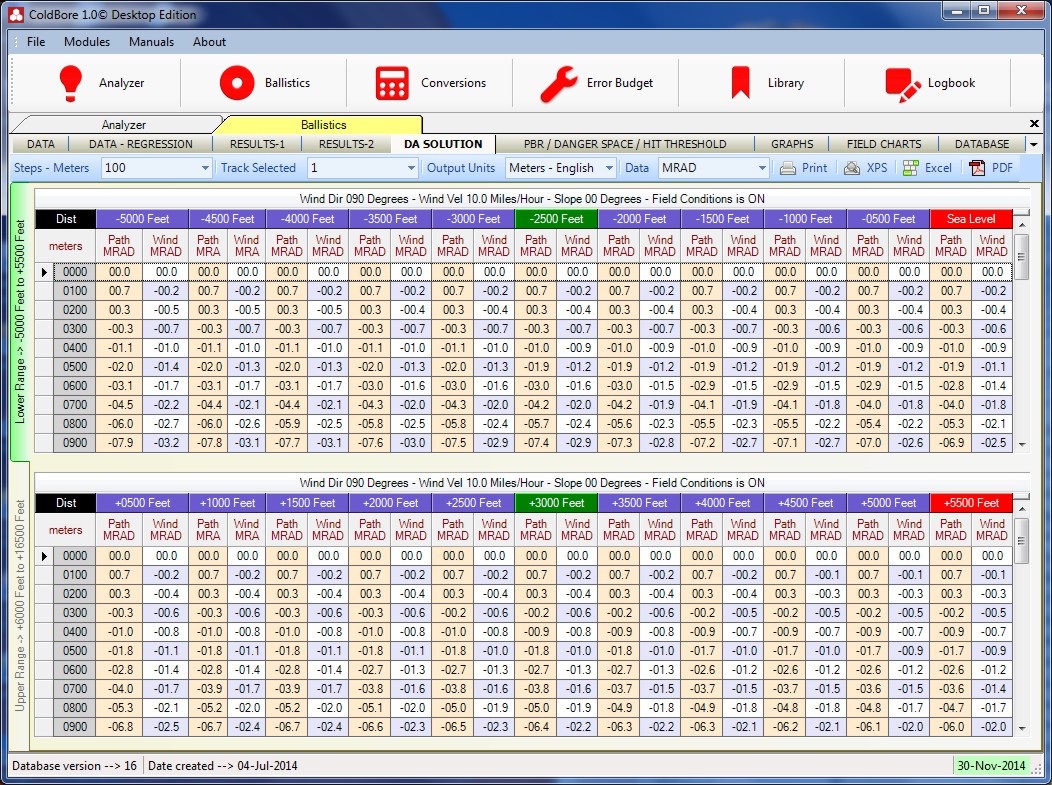1052x785 pixels.
Task: Click the upper range table scrollbar thumb
Action: pyautogui.click(x=1022, y=541)
